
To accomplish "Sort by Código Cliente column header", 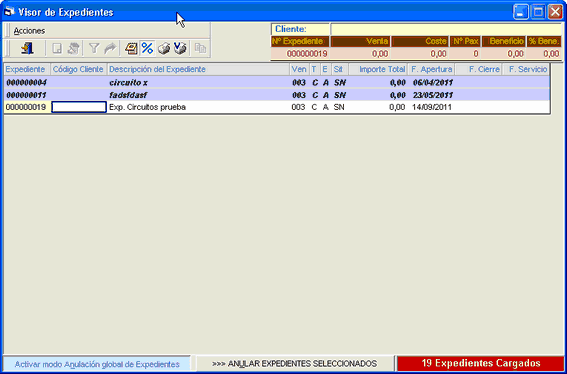I will point(78,69).
